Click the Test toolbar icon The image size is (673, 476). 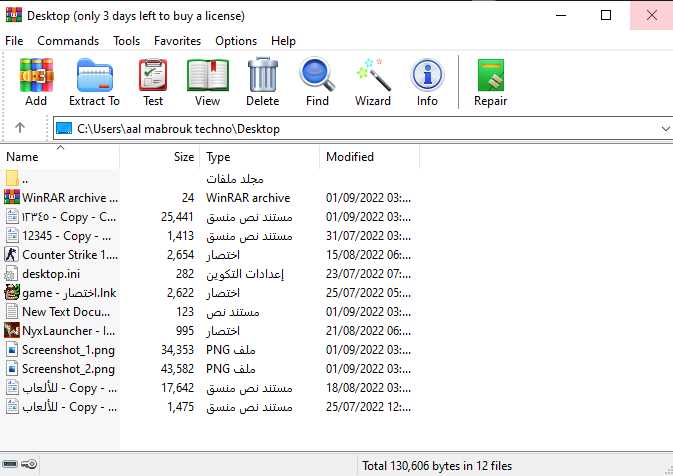click(x=153, y=75)
